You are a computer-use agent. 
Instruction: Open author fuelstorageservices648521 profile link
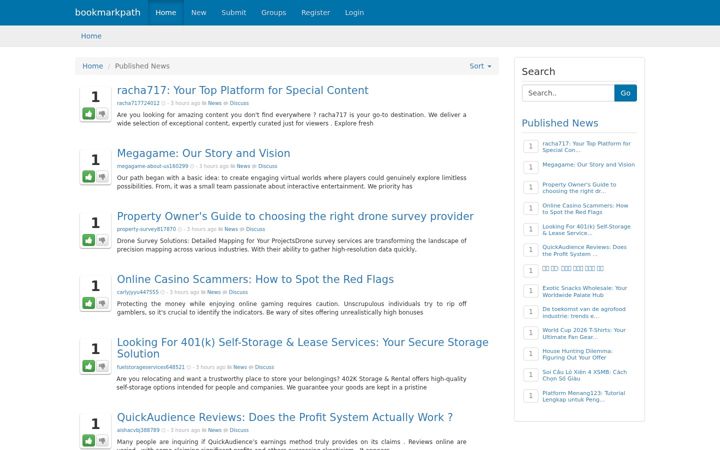pos(151,367)
